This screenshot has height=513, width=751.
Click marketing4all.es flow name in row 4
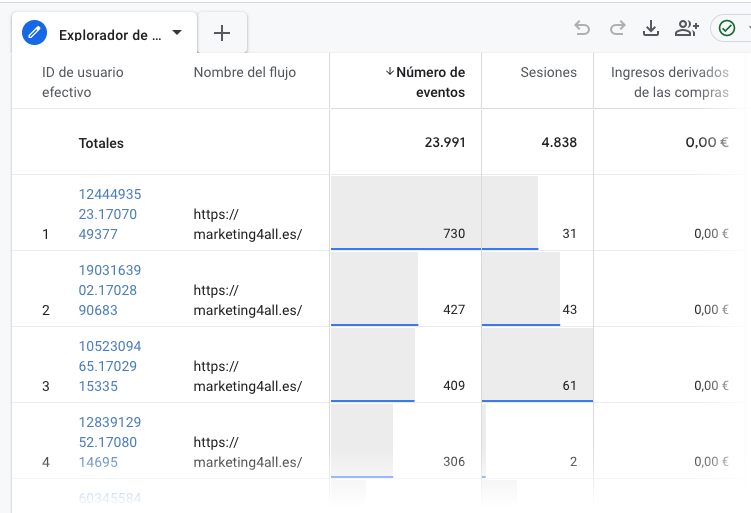(x=248, y=452)
